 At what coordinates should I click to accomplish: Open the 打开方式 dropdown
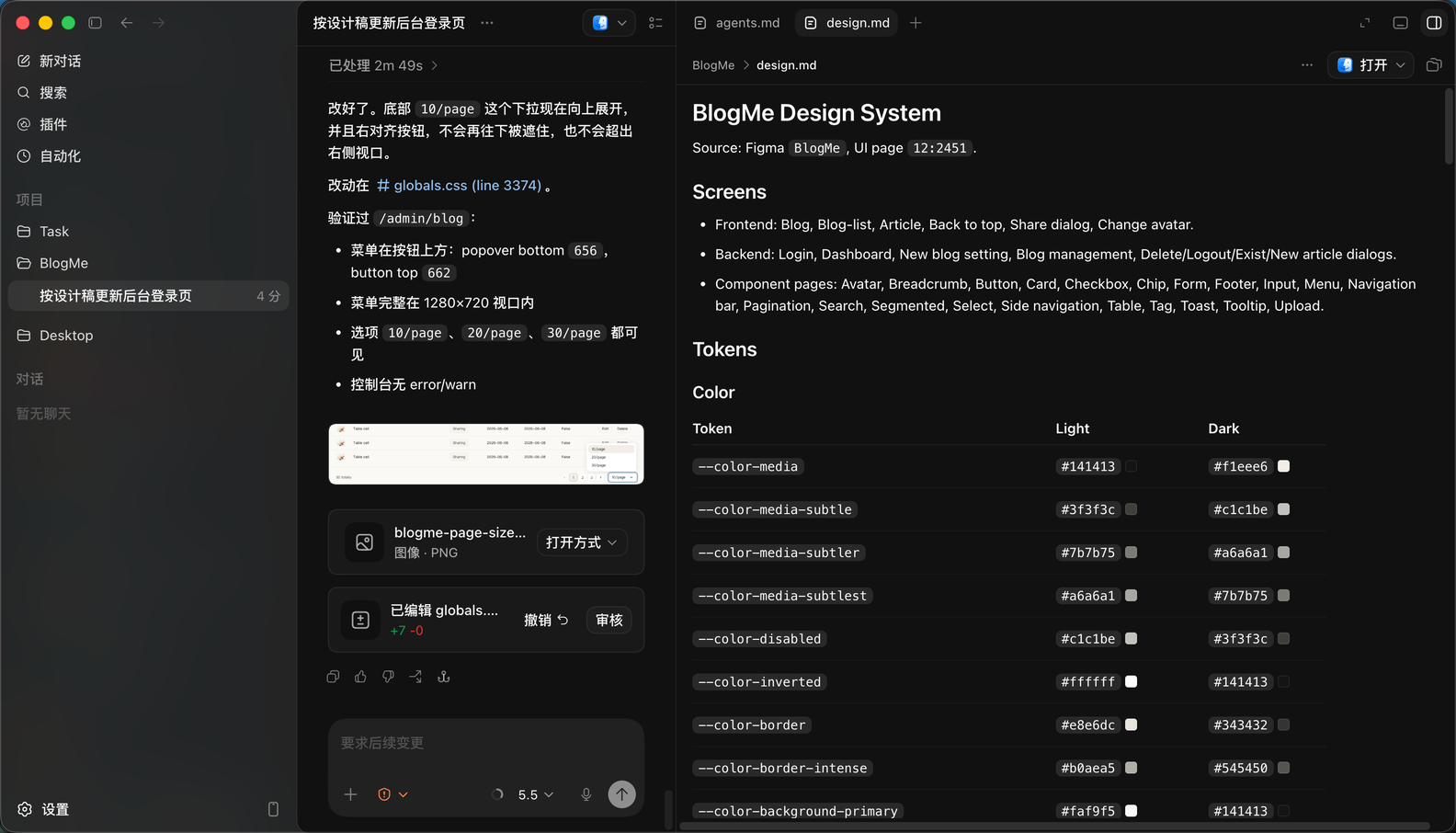tap(582, 542)
